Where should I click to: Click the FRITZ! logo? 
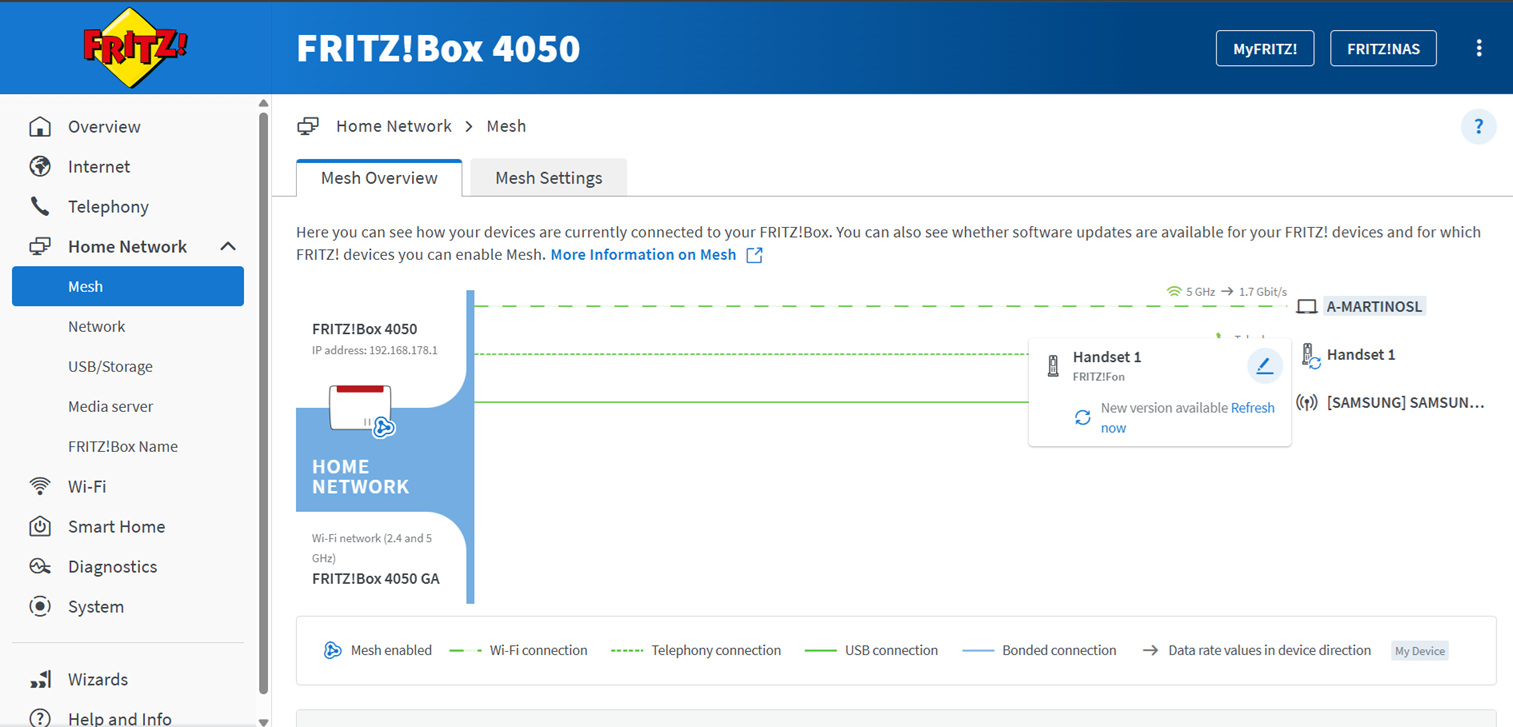pos(134,47)
